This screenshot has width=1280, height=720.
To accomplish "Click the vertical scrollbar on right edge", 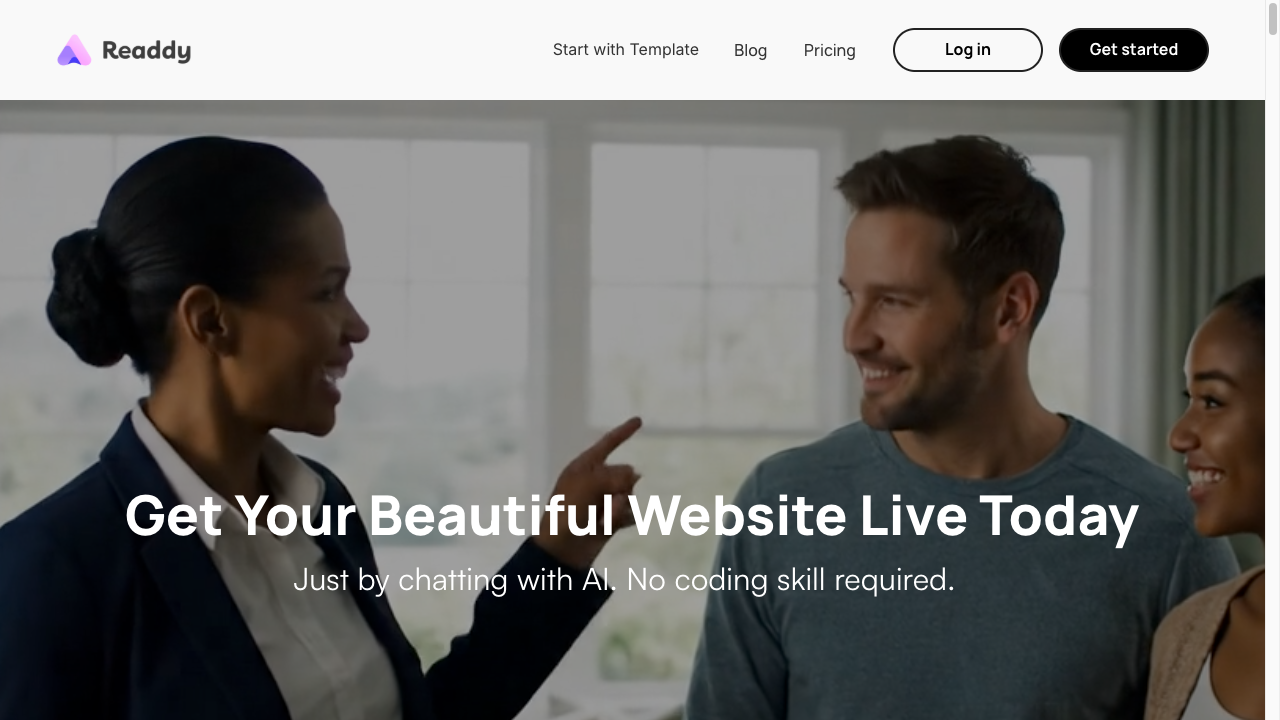I will 1272,360.
